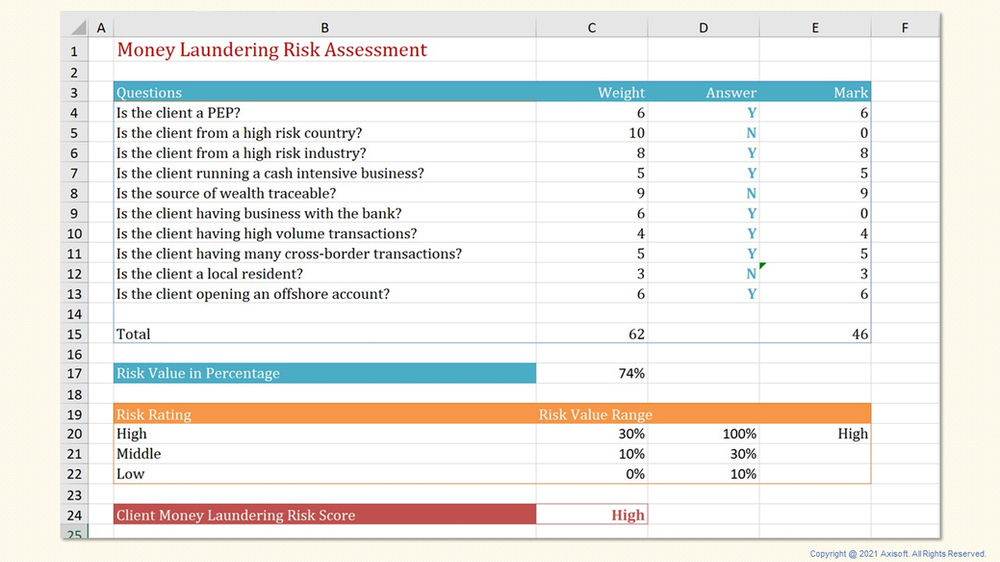The width and height of the screenshot is (1000, 562).
Task: Click Client Money Laundering Risk Score label
Action: coord(325,515)
